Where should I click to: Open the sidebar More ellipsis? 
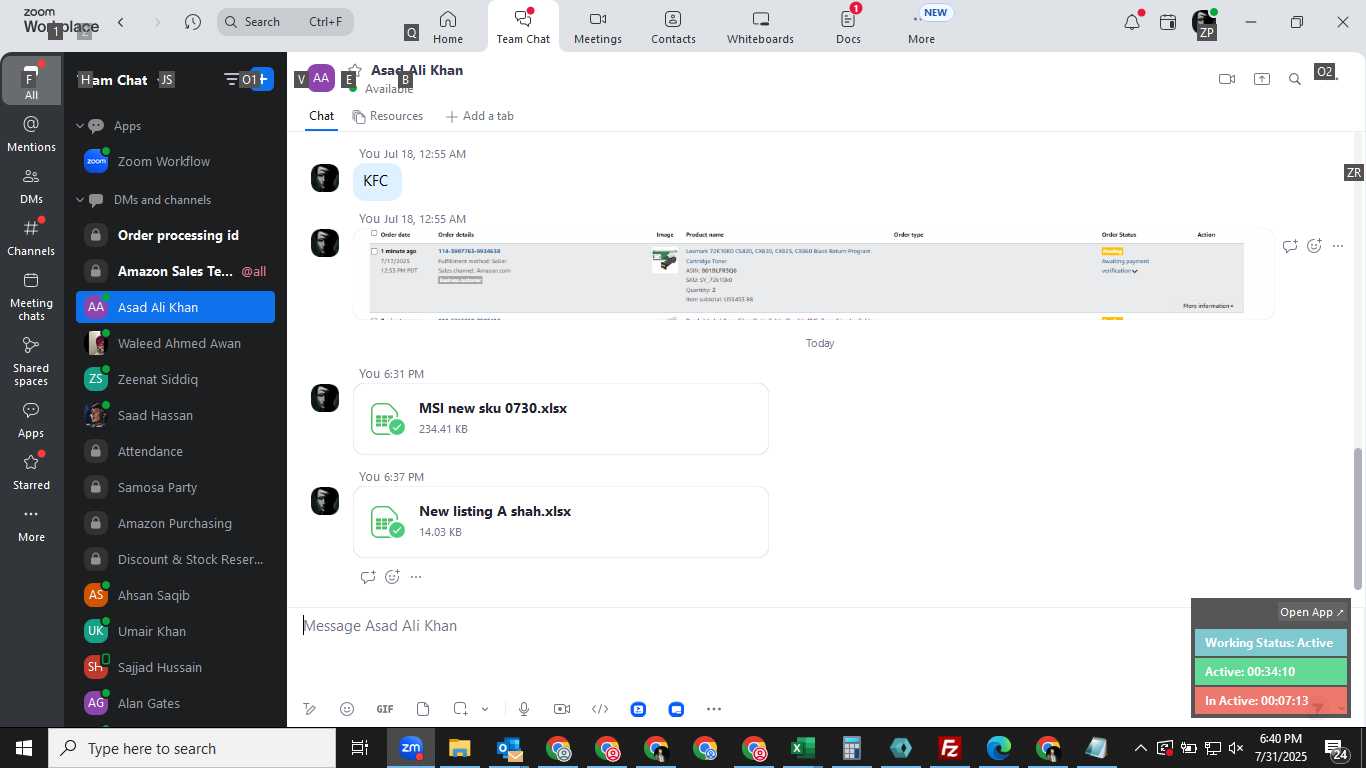point(31,525)
